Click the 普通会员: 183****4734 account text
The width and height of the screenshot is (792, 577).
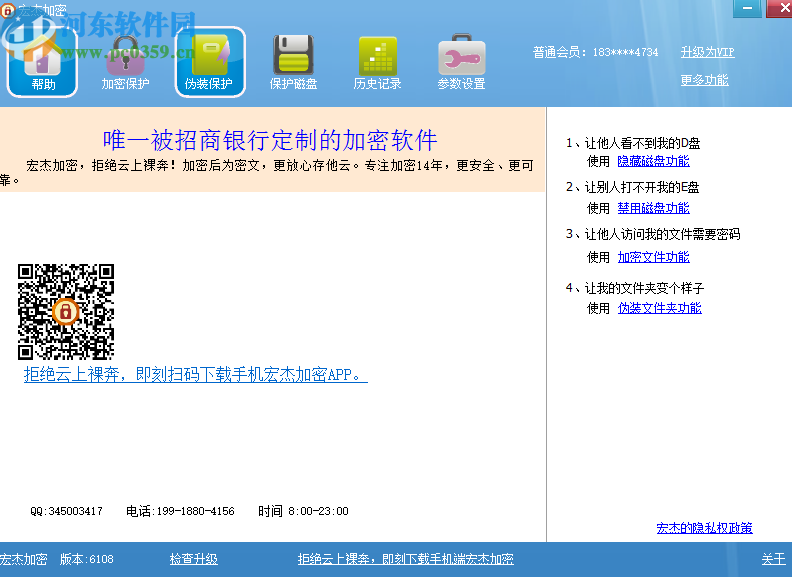596,52
